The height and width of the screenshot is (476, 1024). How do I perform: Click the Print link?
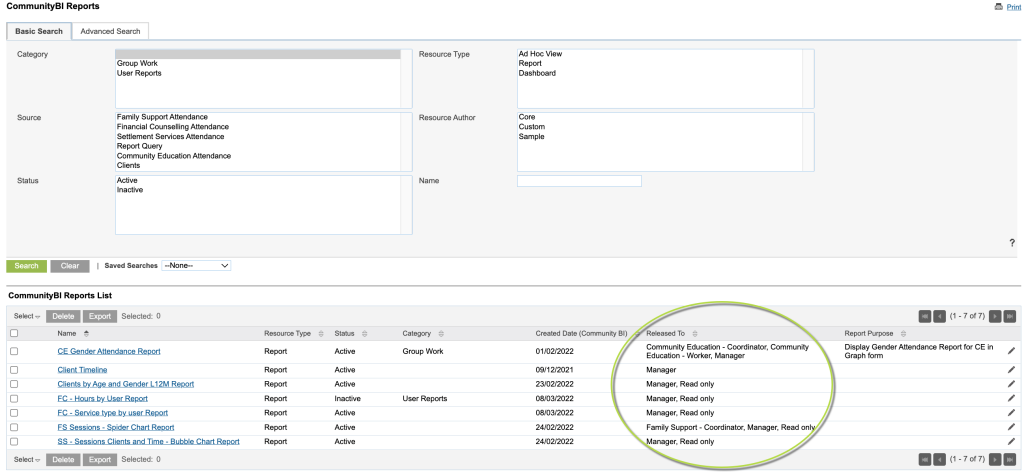tap(1014, 7)
